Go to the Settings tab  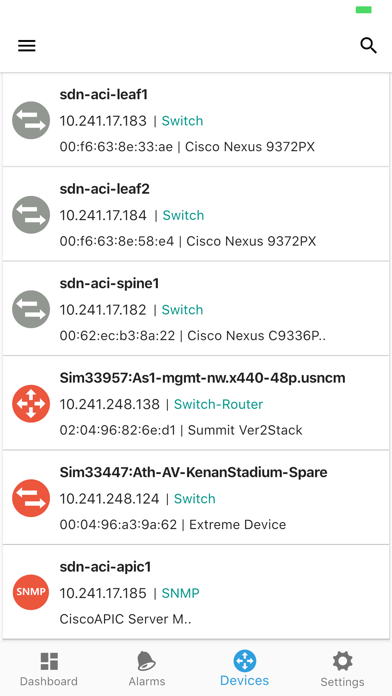(x=342, y=669)
